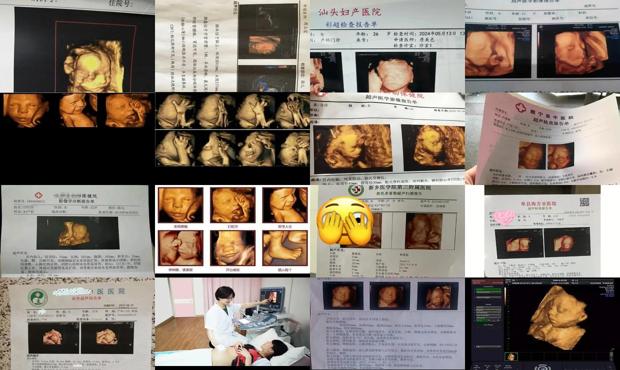This screenshot has width=620, height=370.
Task: Click the 汕头妇产医院 red heading
Action: (350, 12)
